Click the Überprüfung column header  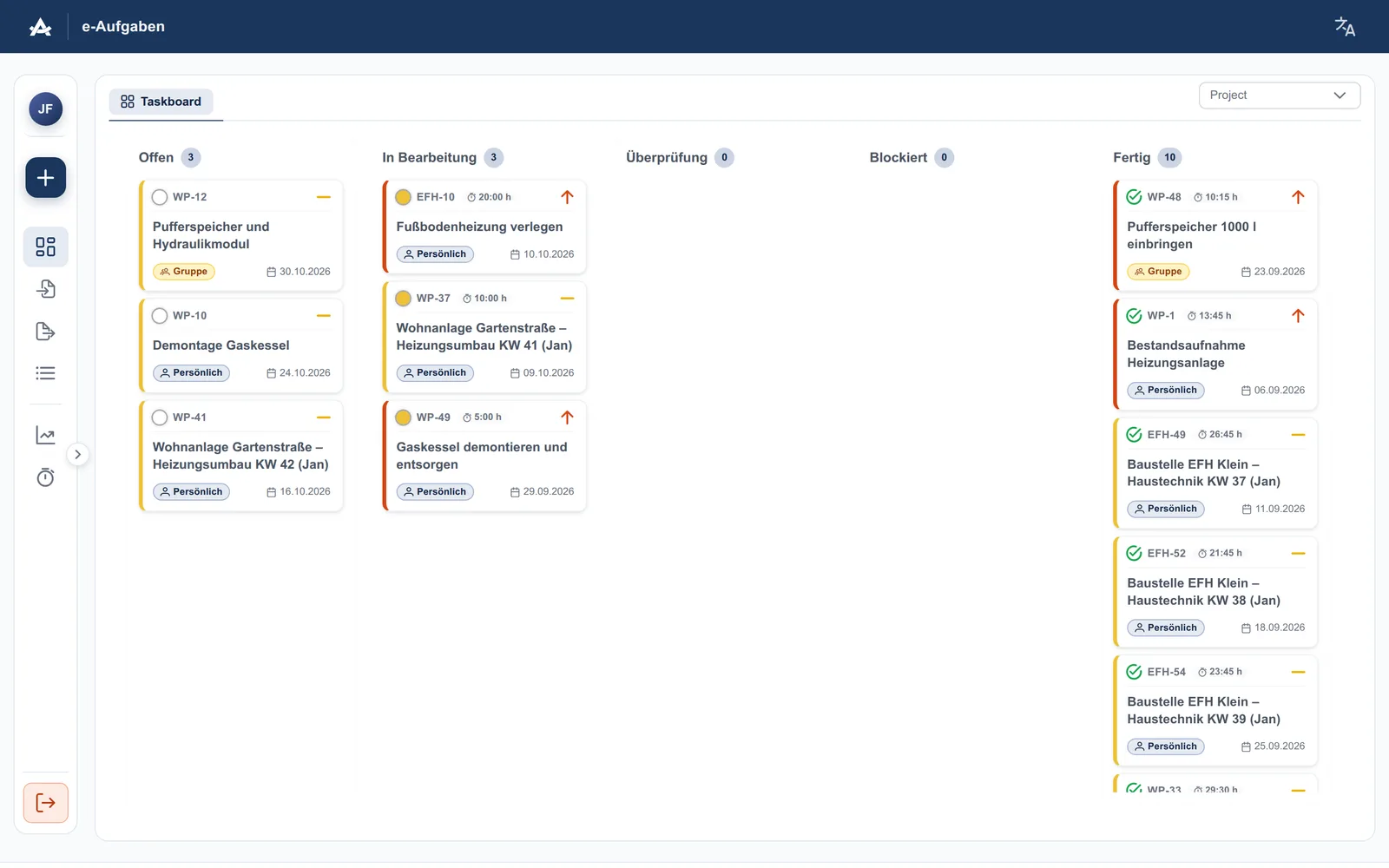(x=667, y=157)
